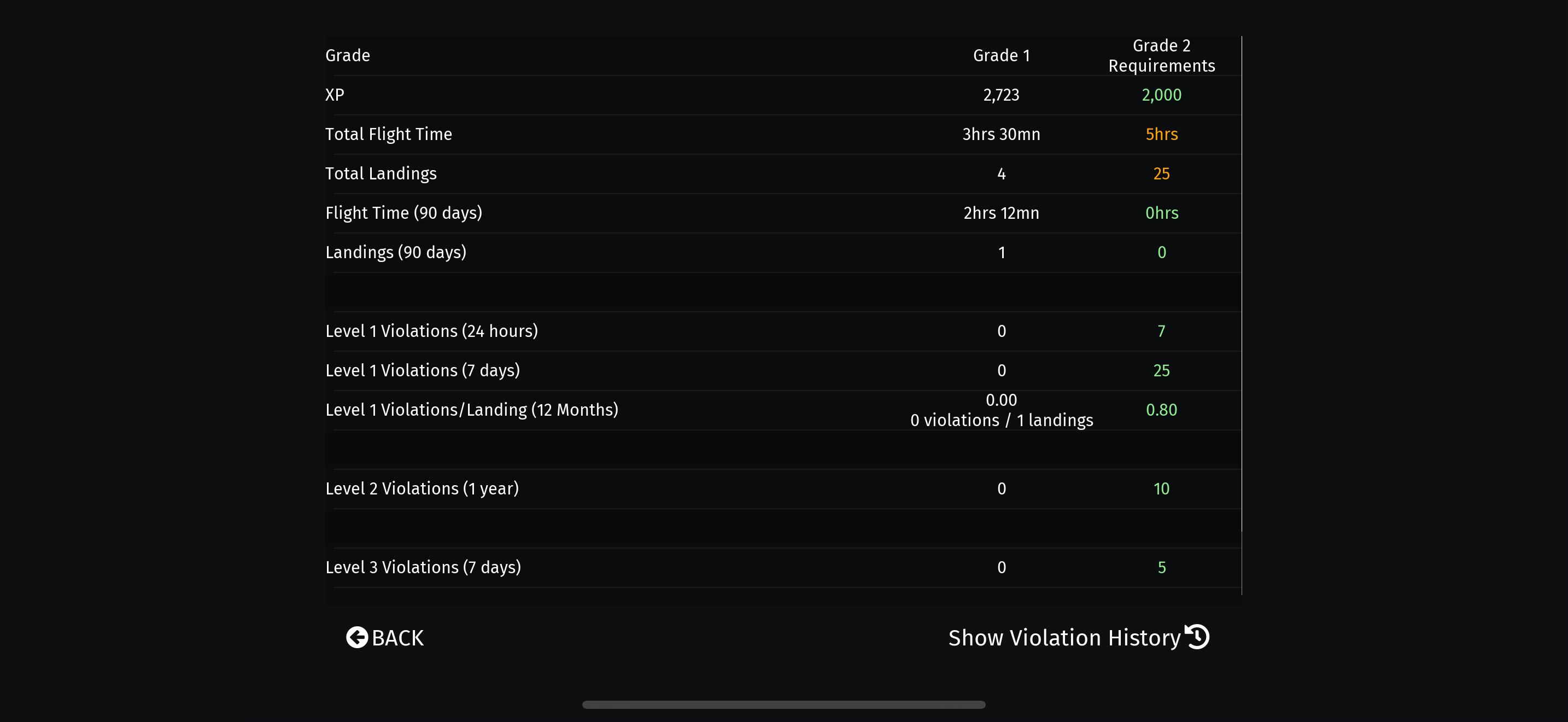Select the Level 3 Violations (7 days) row

coord(783,567)
